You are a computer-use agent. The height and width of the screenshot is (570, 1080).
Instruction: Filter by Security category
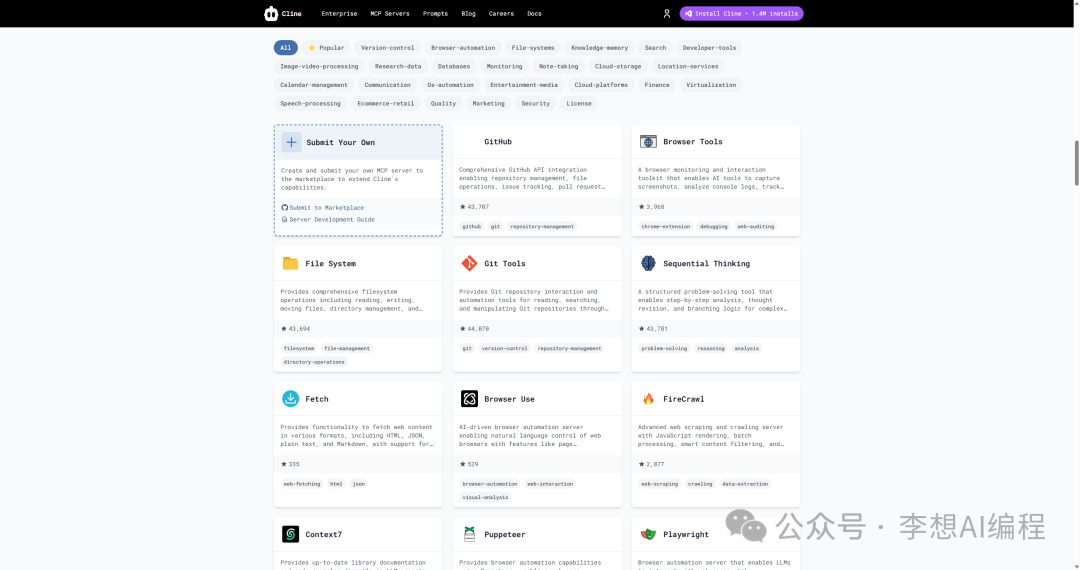coord(535,103)
